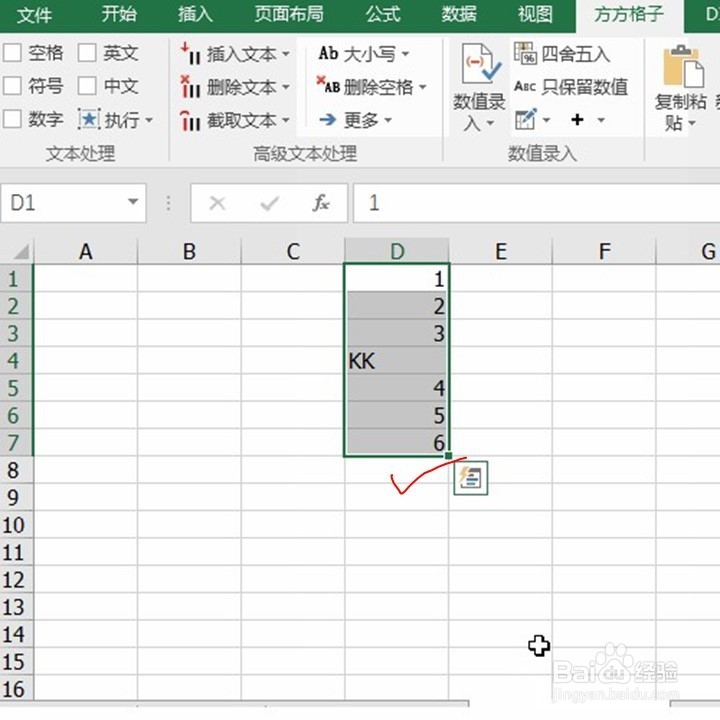Click the Extract Text (截取文本) icon
The image size is (720, 720).
click(191, 120)
